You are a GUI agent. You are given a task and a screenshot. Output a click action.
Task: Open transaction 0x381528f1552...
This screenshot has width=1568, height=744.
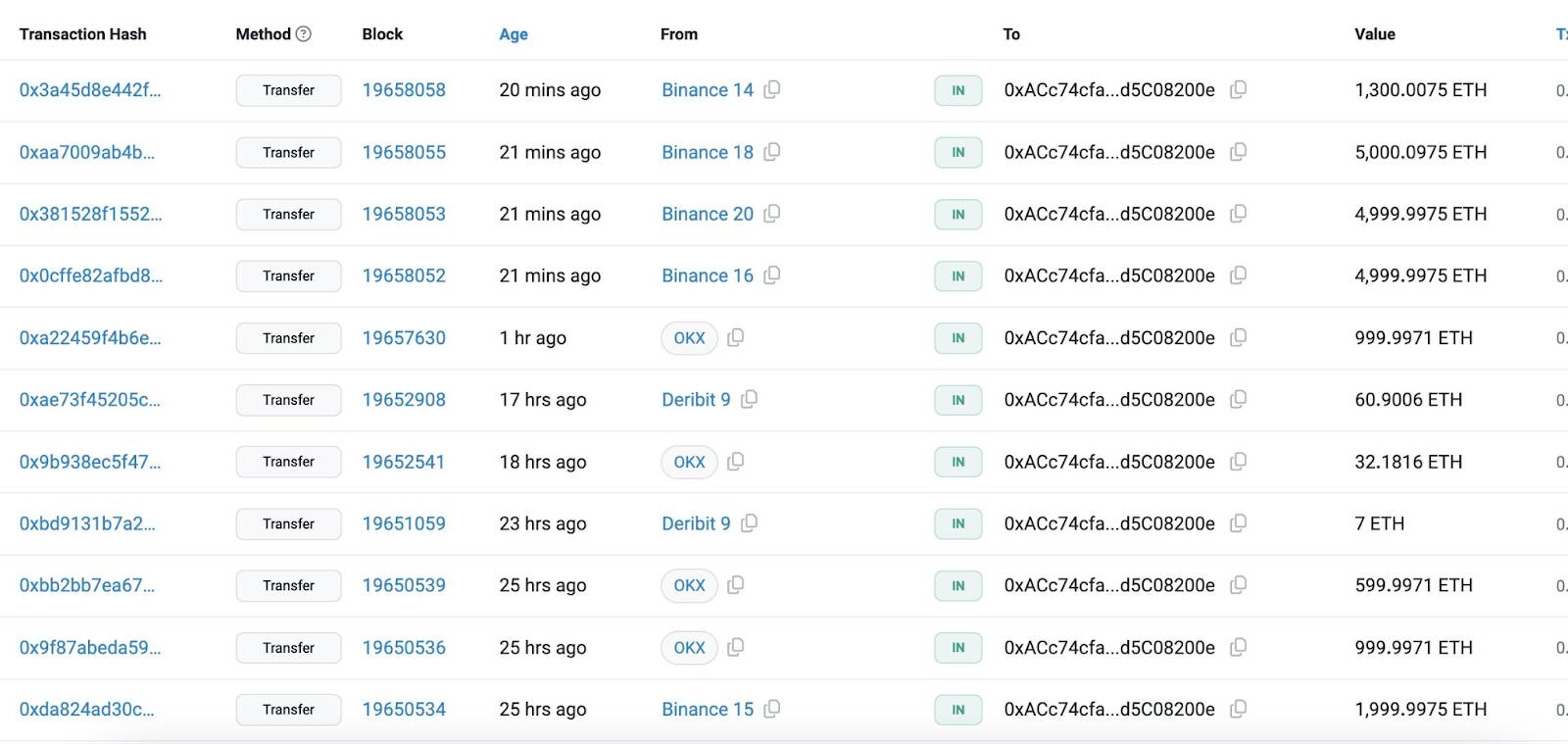(x=91, y=214)
